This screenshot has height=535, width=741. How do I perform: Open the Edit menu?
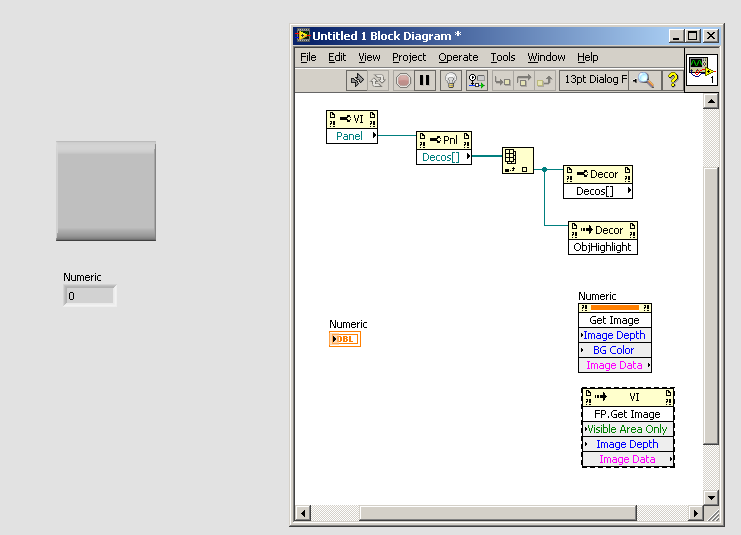click(x=337, y=57)
